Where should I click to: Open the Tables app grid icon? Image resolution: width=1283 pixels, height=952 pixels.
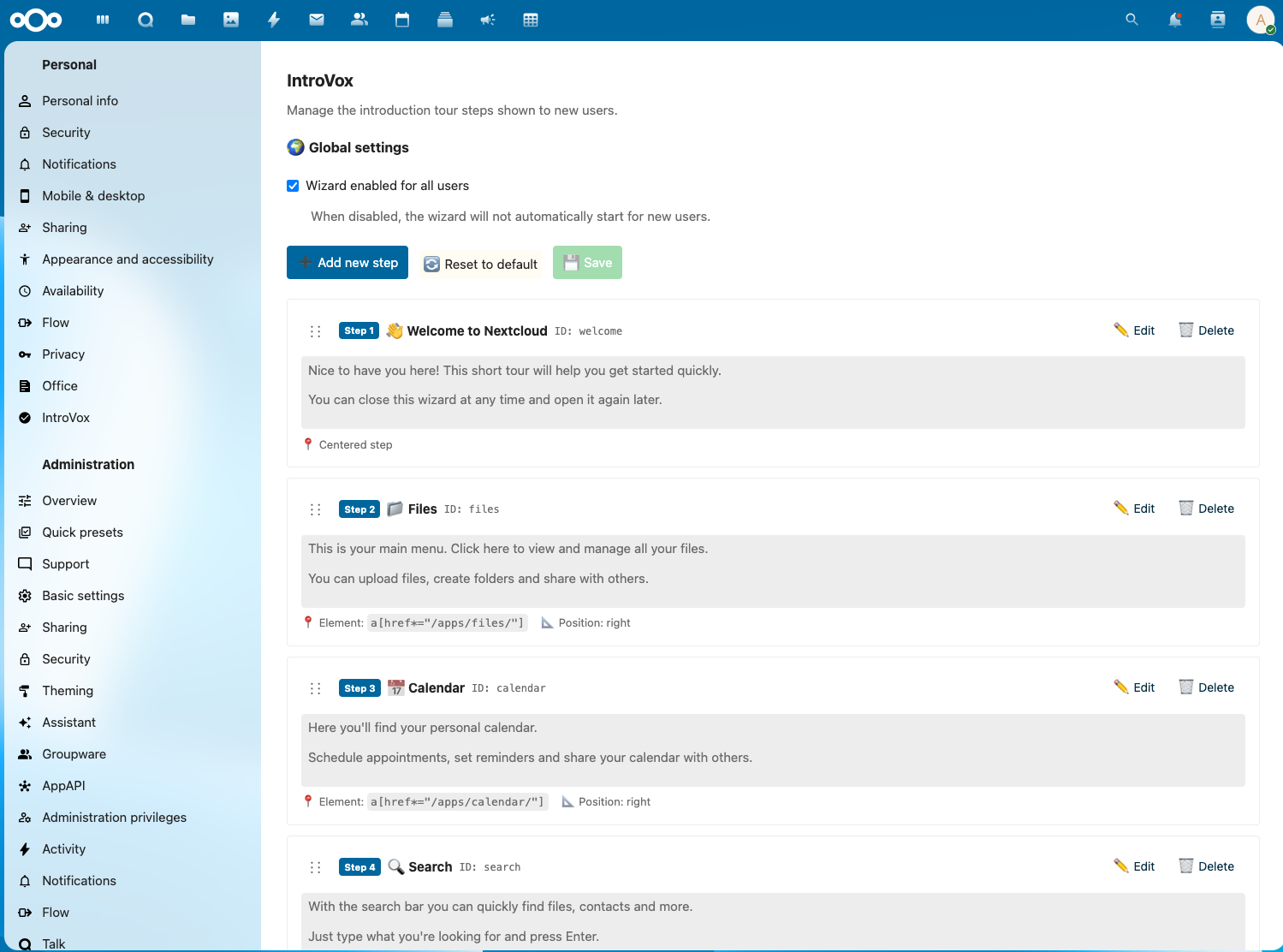click(x=531, y=20)
